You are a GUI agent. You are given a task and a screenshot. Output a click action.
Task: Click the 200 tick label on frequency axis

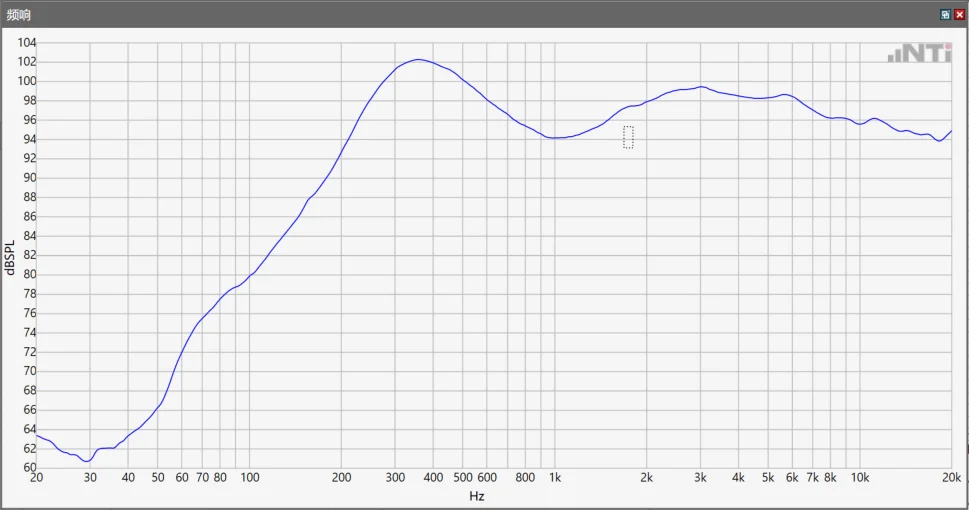[341, 477]
